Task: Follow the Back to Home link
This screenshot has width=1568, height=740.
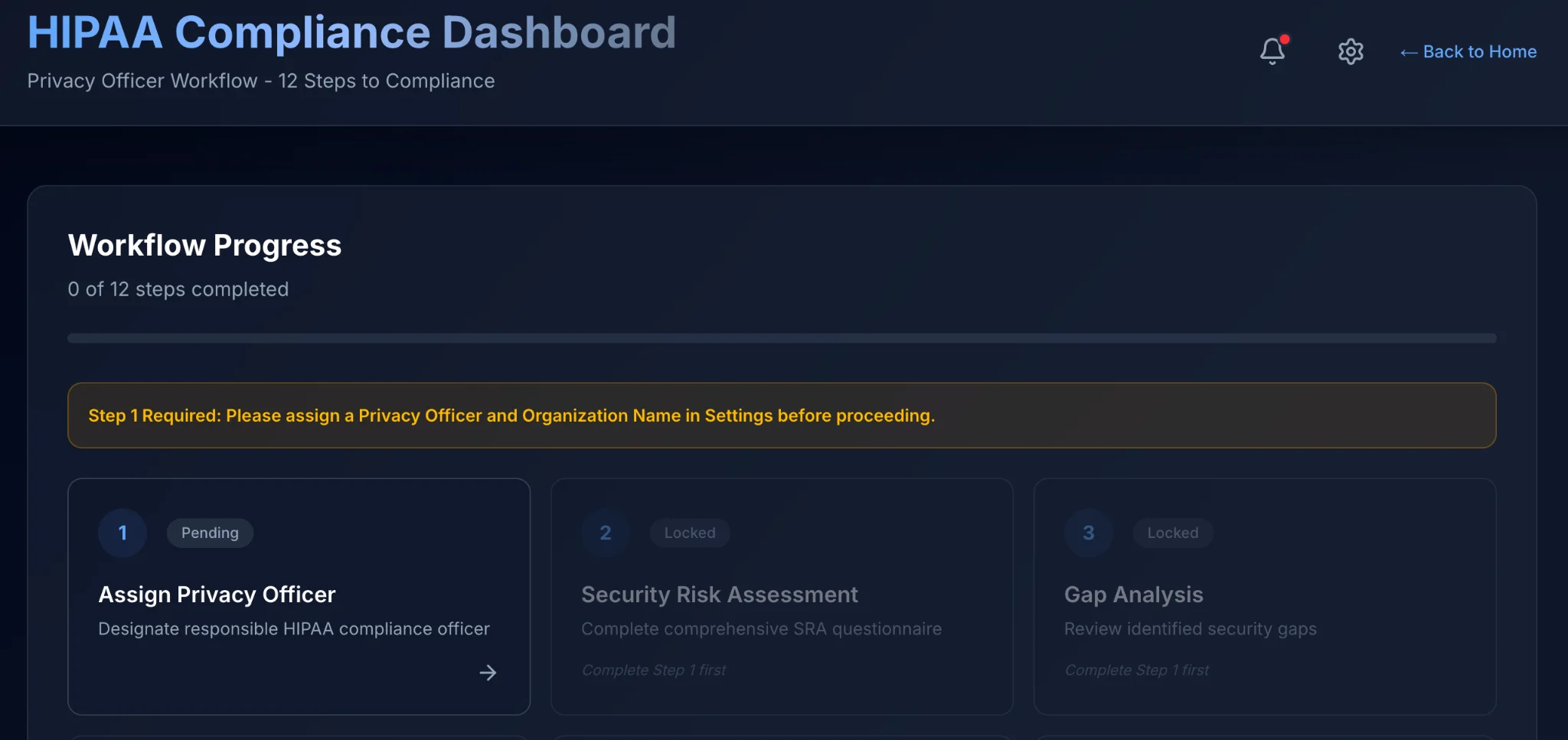Action: [1468, 51]
